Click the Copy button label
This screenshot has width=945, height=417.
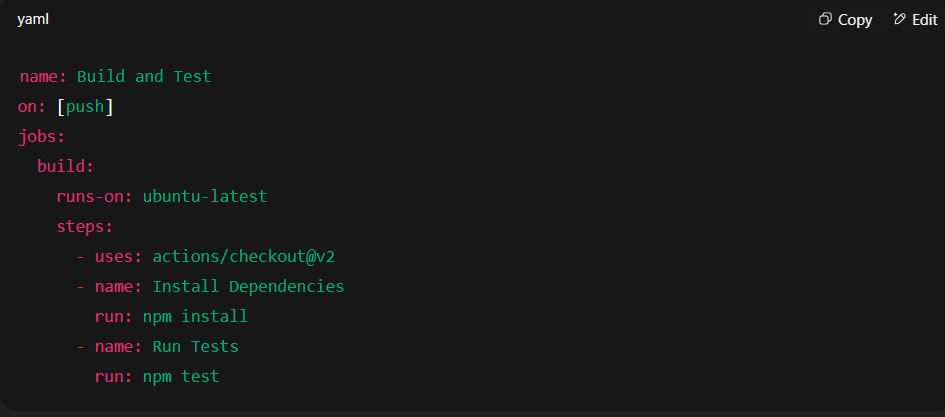click(x=855, y=20)
